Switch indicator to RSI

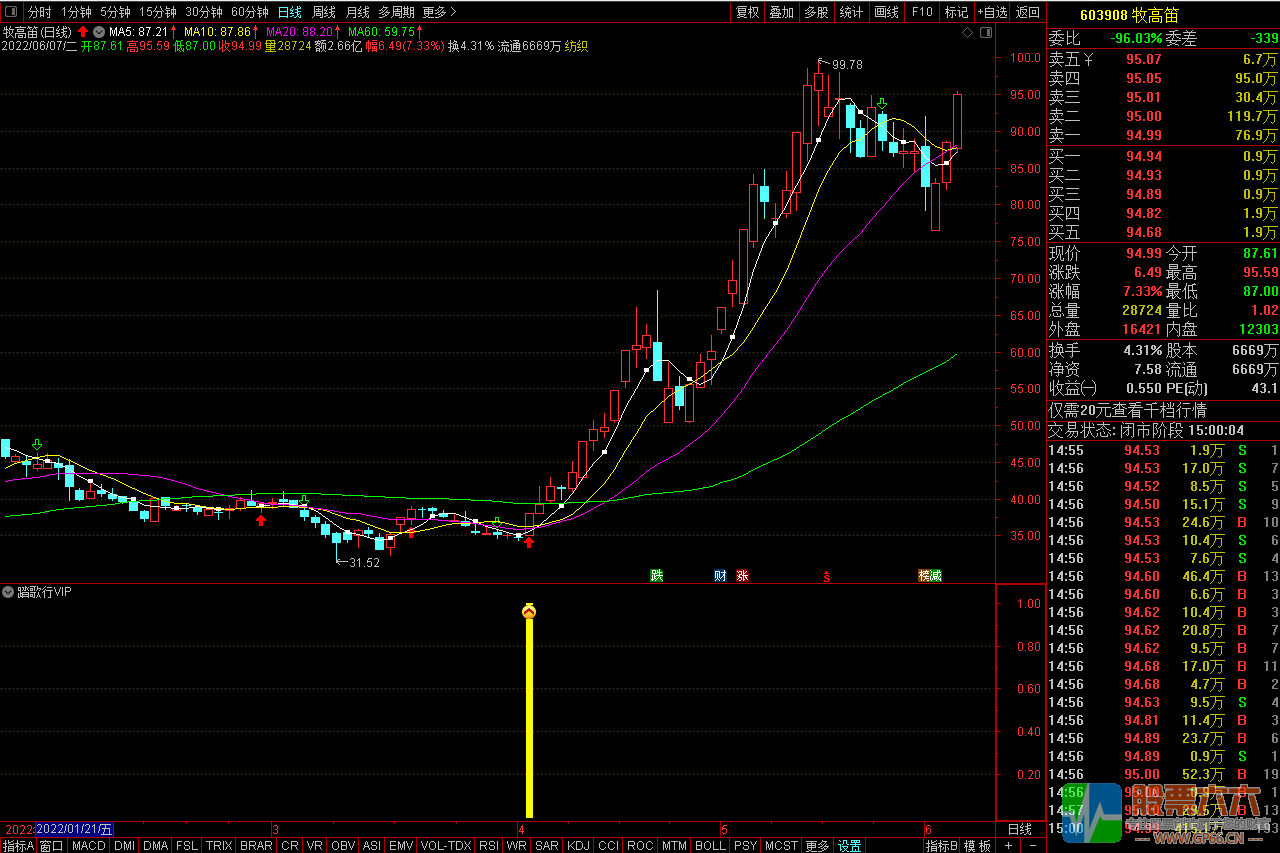489,846
